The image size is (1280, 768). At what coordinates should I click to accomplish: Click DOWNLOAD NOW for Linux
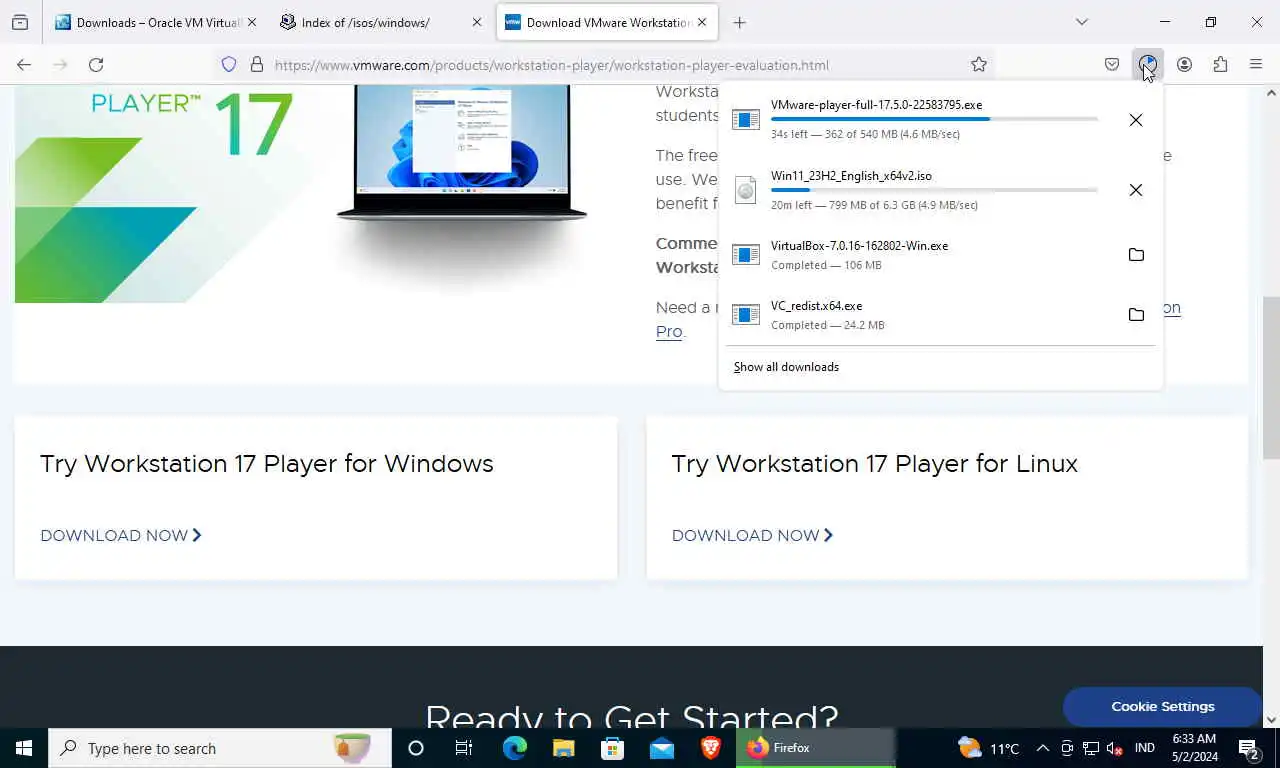click(x=752, y=535)
